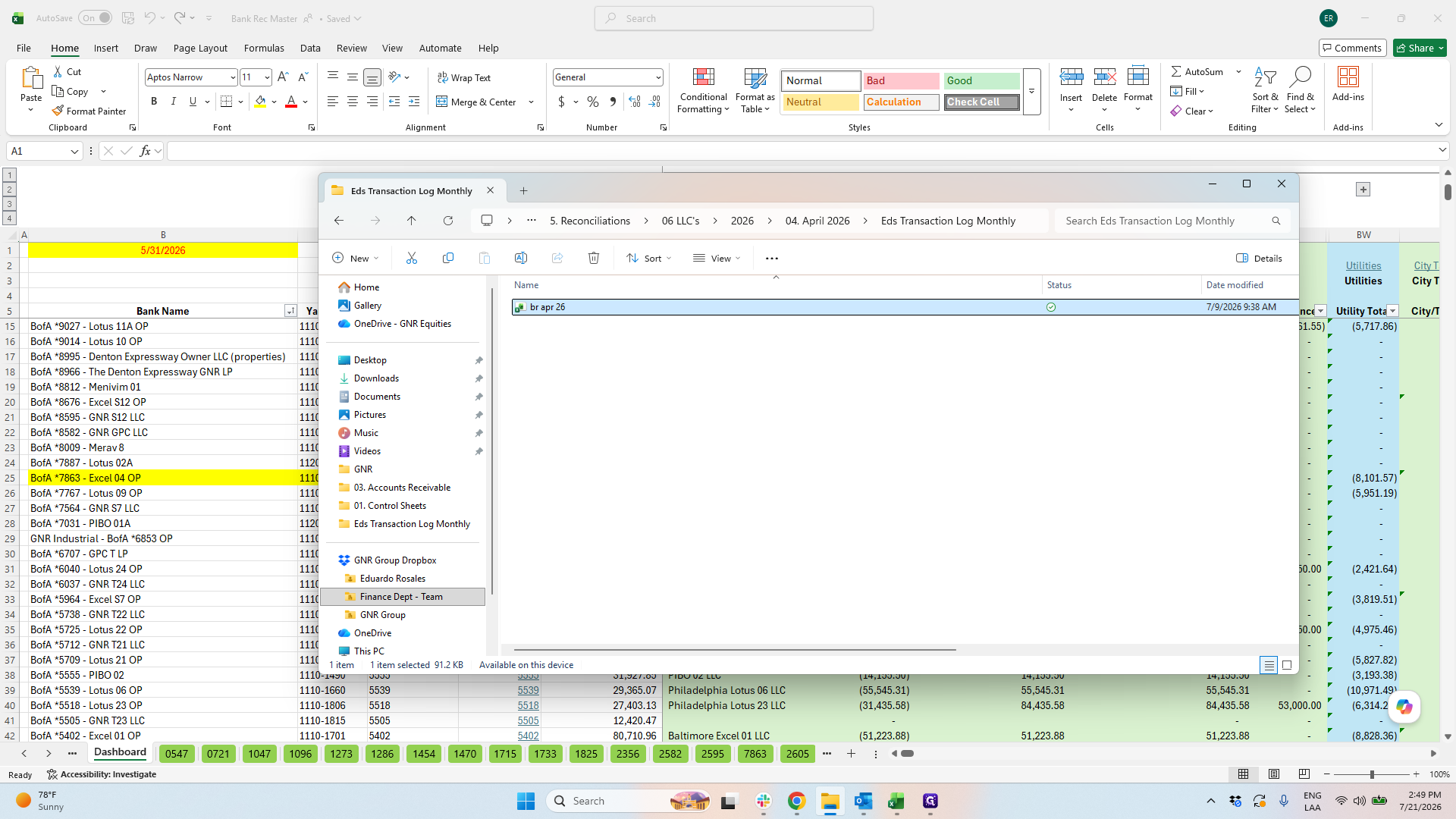Expand the Excel formula bar

coord(1442,151)
